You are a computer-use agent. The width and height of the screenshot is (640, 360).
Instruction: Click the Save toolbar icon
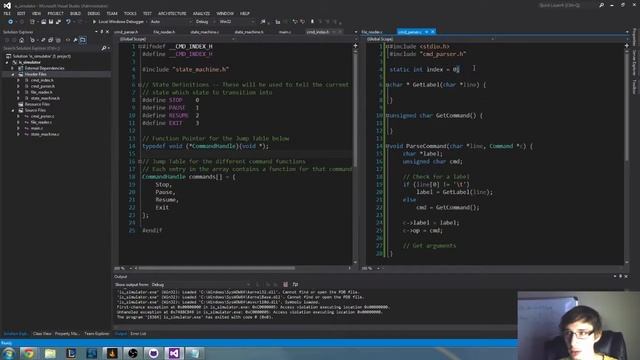click(x=51, y=22)
